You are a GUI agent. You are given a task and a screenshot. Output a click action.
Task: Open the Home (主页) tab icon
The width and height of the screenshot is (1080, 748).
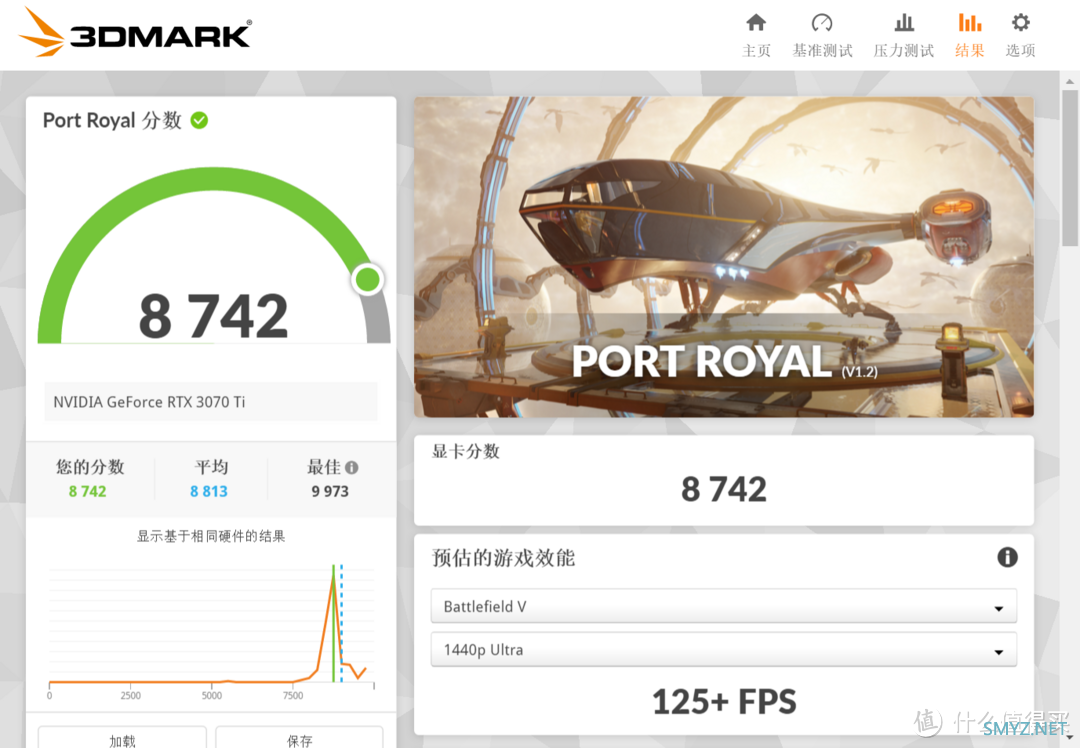coord(756,23)
